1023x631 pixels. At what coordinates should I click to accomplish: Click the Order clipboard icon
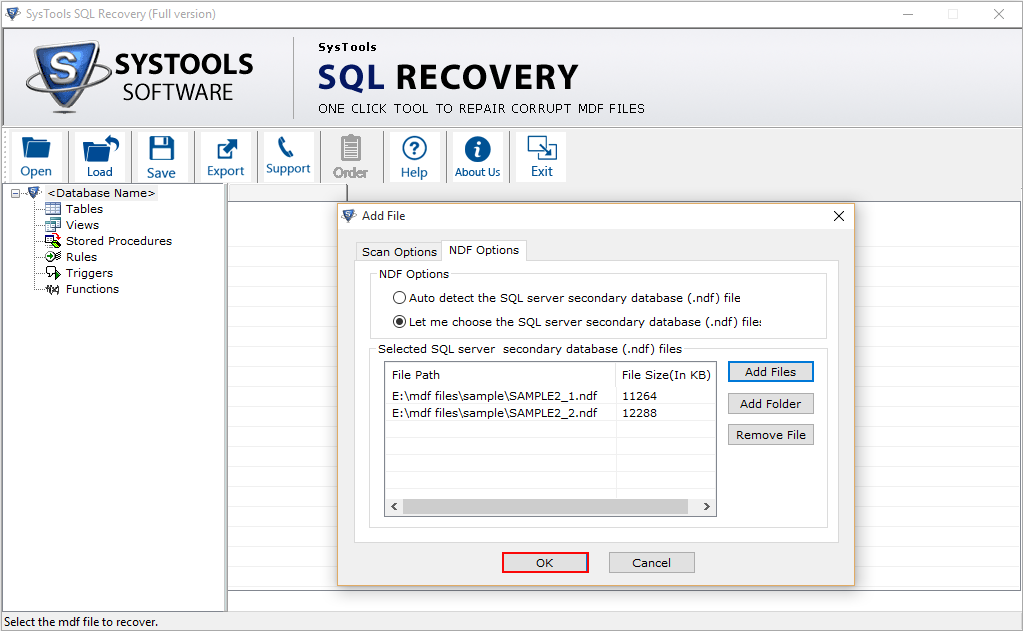350,148
